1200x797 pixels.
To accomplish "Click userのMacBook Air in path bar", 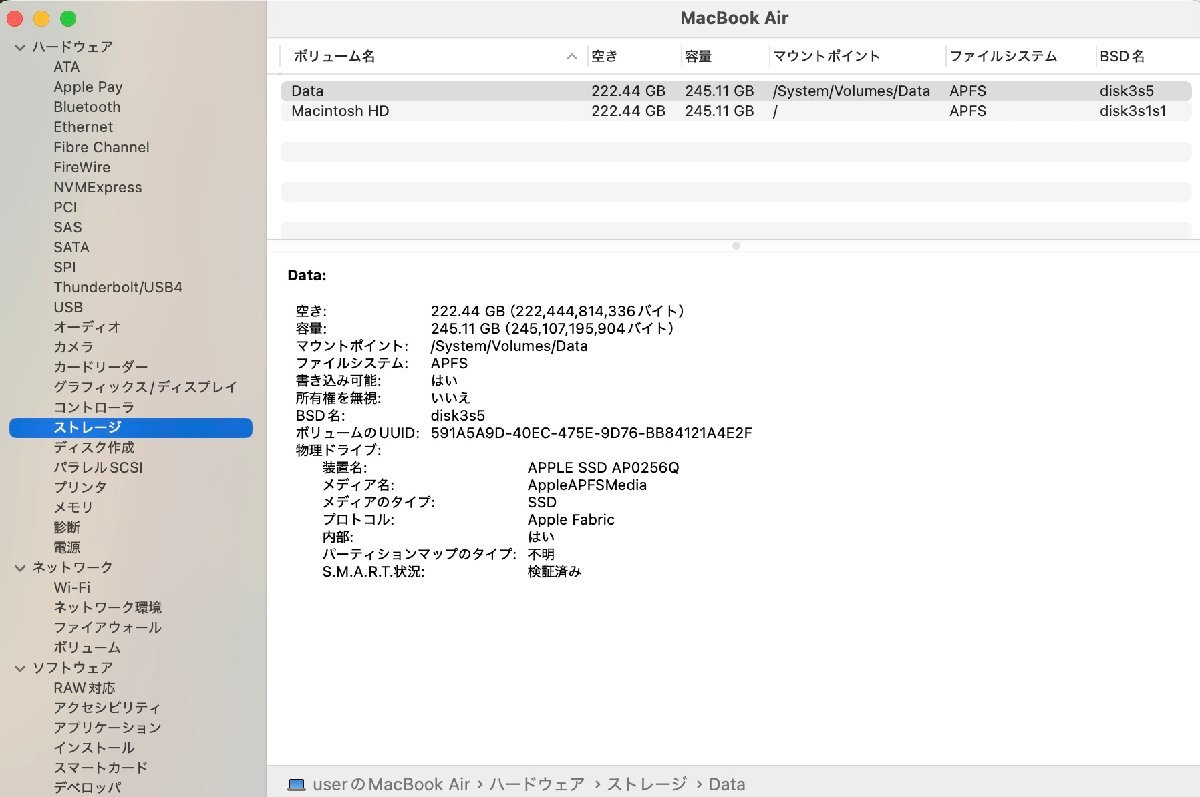I will [391, 784].
